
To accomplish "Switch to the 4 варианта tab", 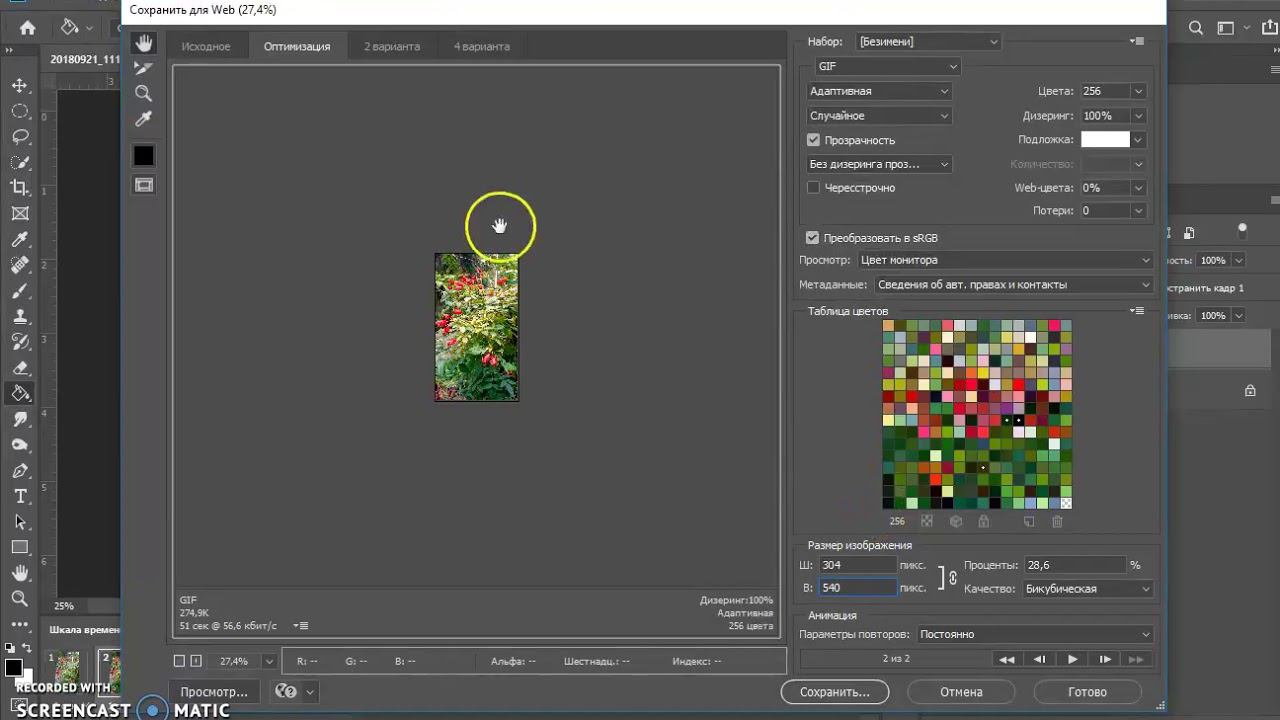I will coord(481,46).
